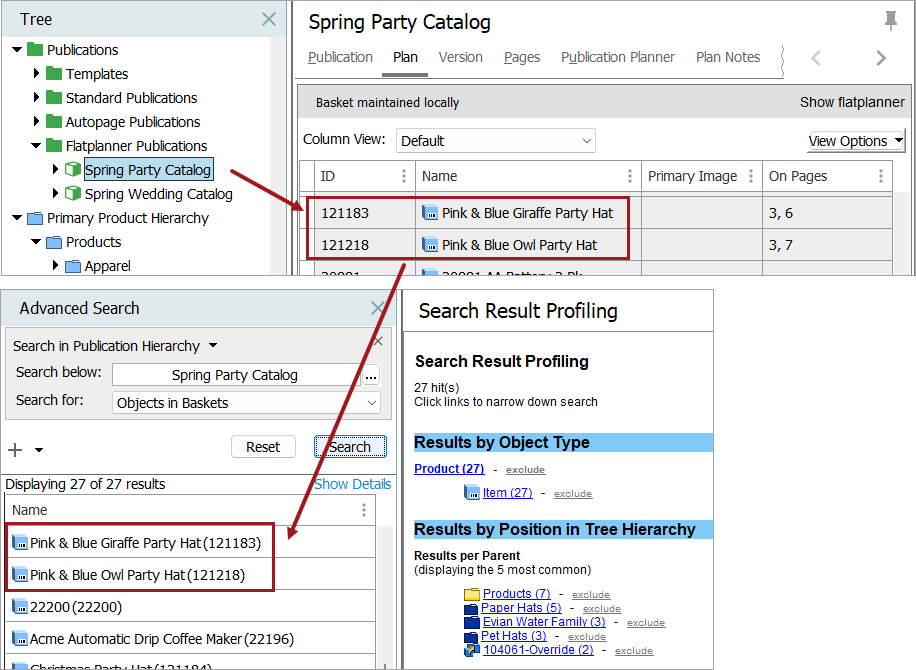Open the Column View Default dropdown
The height and width of the screenshot is (670, 916).
(x=495, y=141)
